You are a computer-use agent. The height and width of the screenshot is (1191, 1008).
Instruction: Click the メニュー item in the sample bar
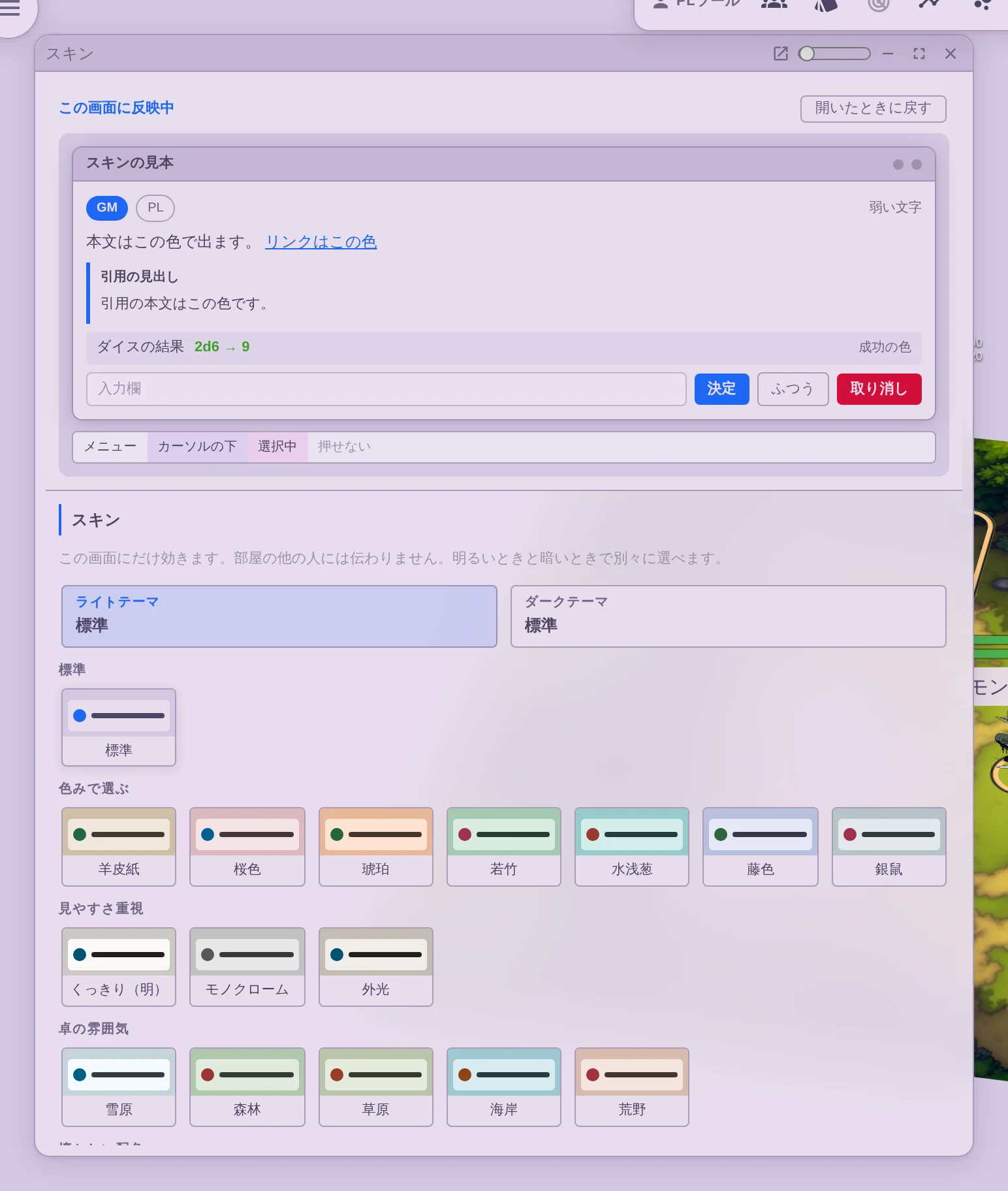point(110,447)
